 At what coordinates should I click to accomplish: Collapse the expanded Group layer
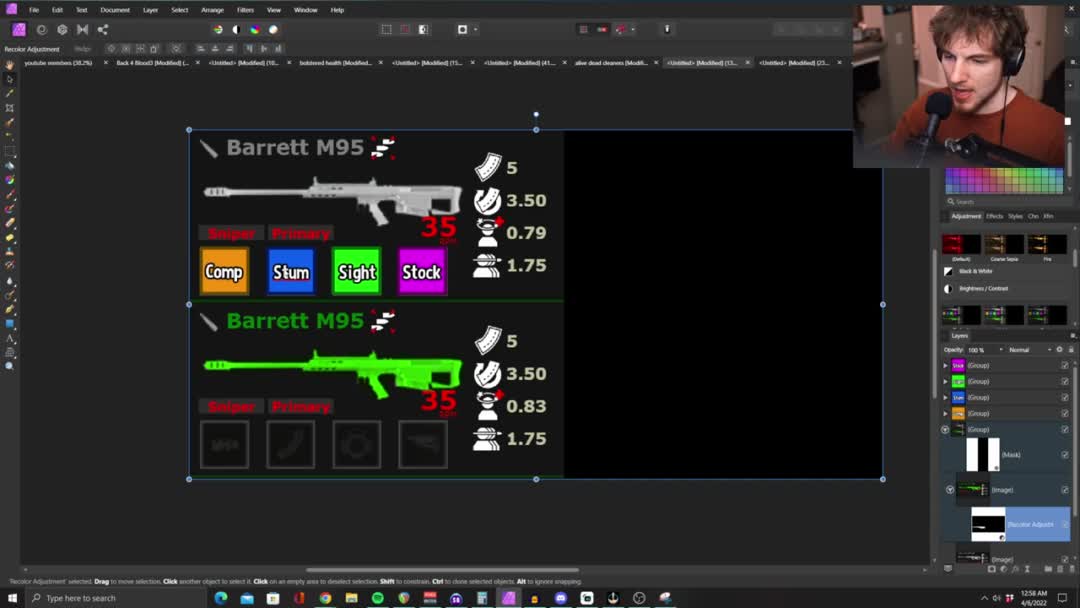tap(945, 430)
